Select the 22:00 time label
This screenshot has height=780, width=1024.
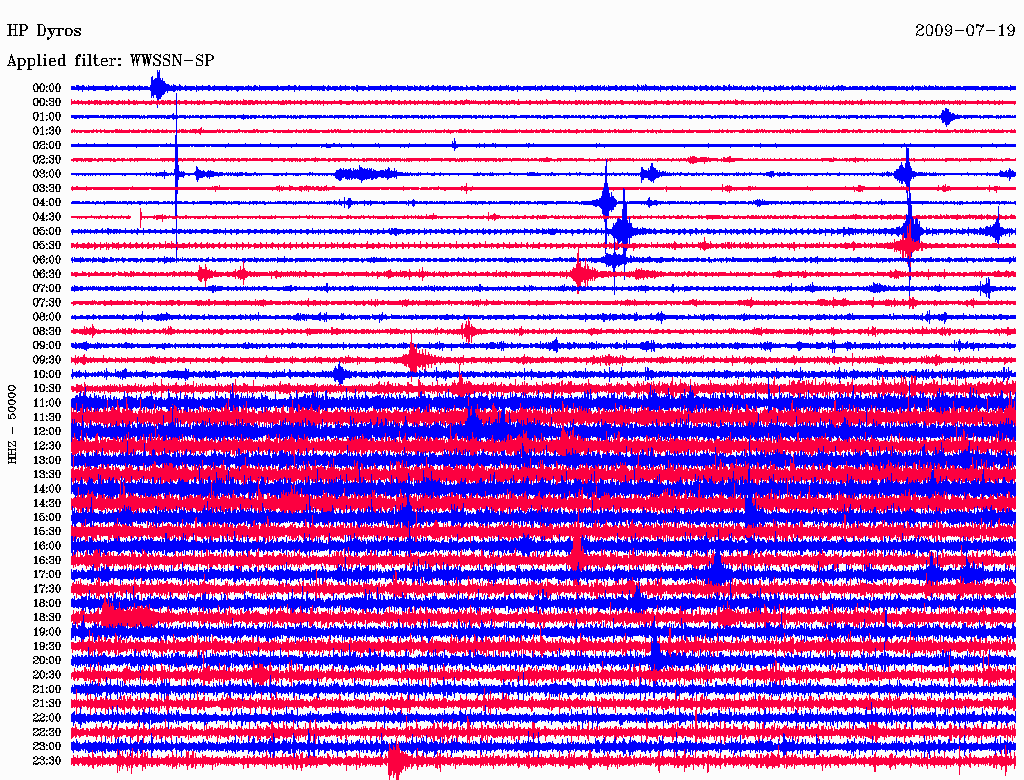pos(46,717)
